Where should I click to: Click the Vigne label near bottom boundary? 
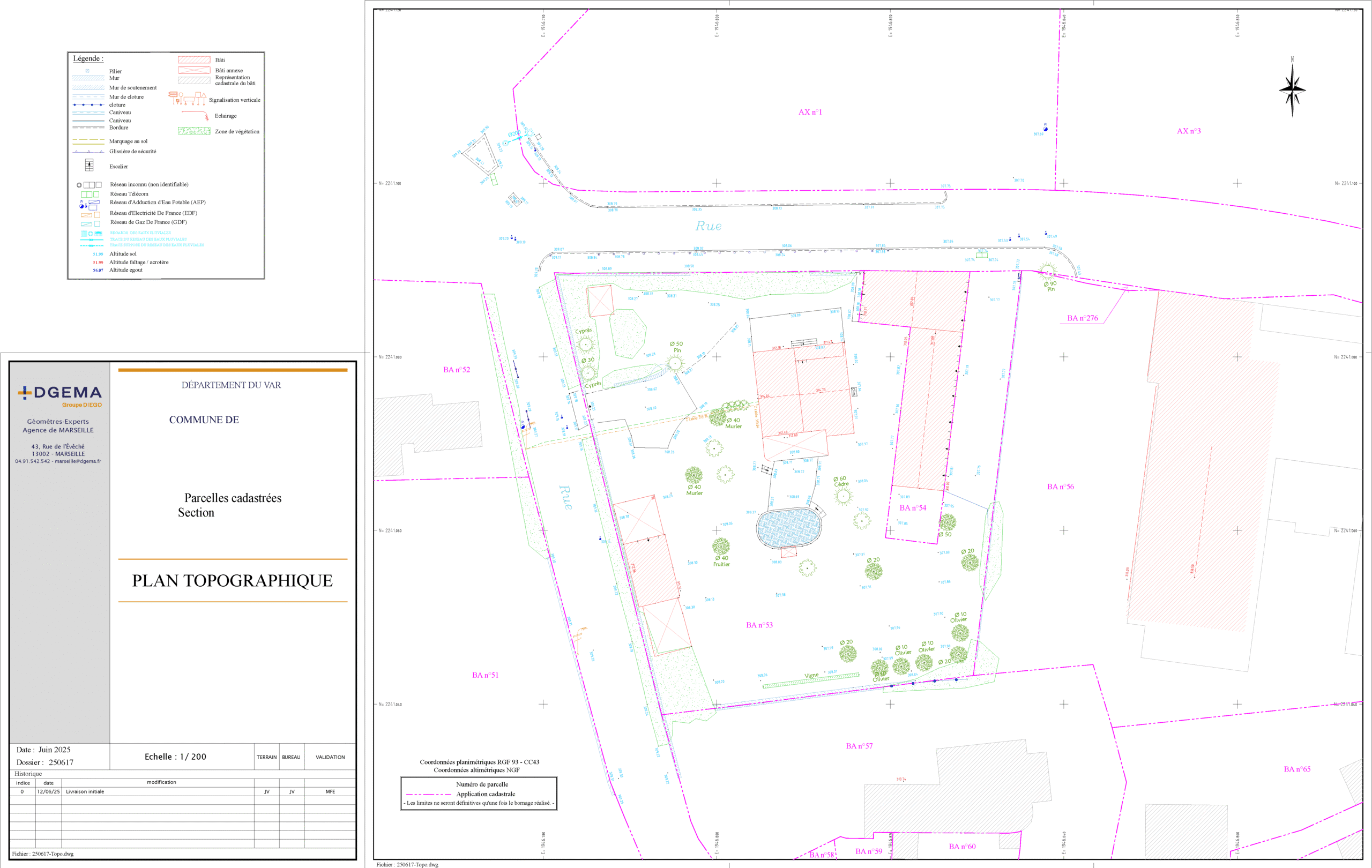point(811,676)
